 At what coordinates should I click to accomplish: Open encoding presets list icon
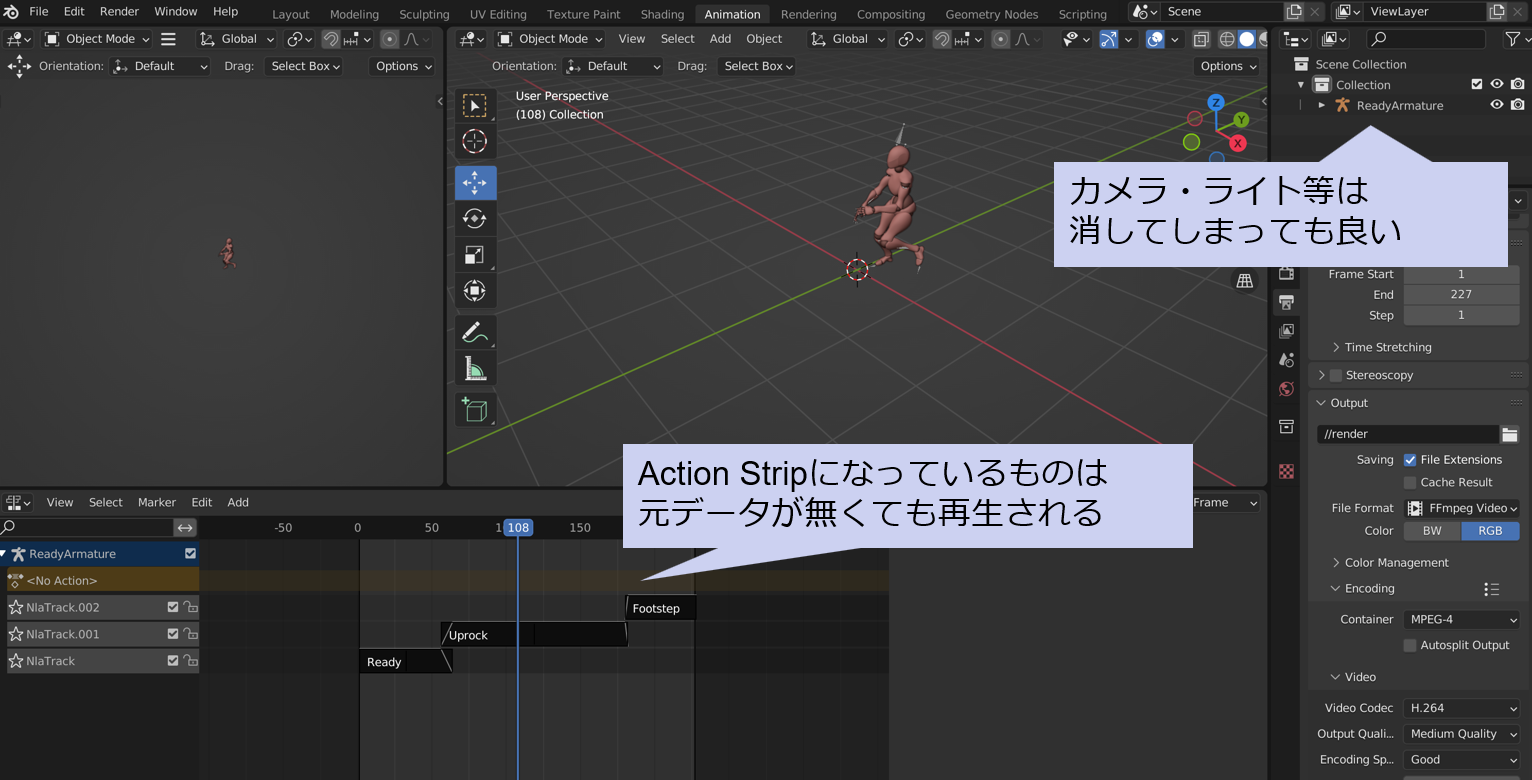tap(1492, 589)
